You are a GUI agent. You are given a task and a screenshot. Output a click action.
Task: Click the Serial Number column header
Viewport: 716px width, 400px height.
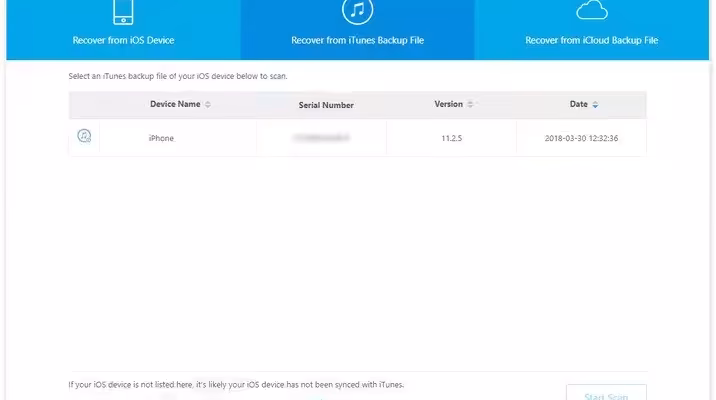point(326,105)
